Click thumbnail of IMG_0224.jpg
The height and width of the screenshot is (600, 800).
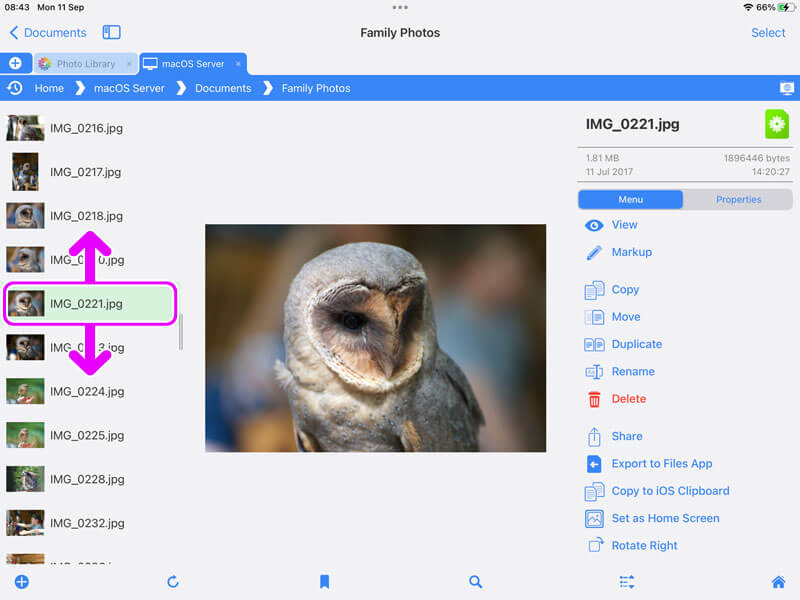[x=25, y=391]
